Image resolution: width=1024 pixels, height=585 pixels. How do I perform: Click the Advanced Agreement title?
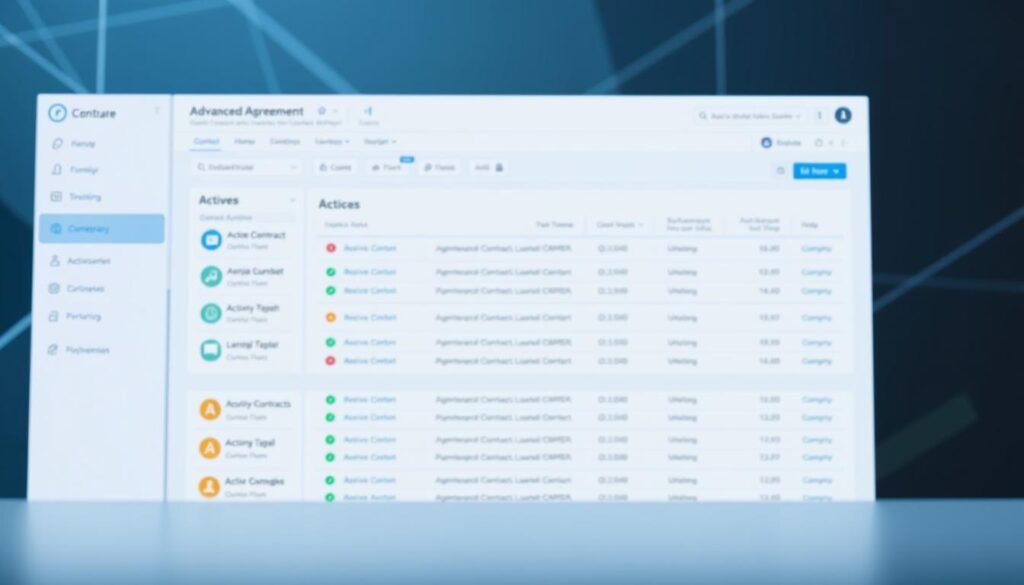point(246,111)
